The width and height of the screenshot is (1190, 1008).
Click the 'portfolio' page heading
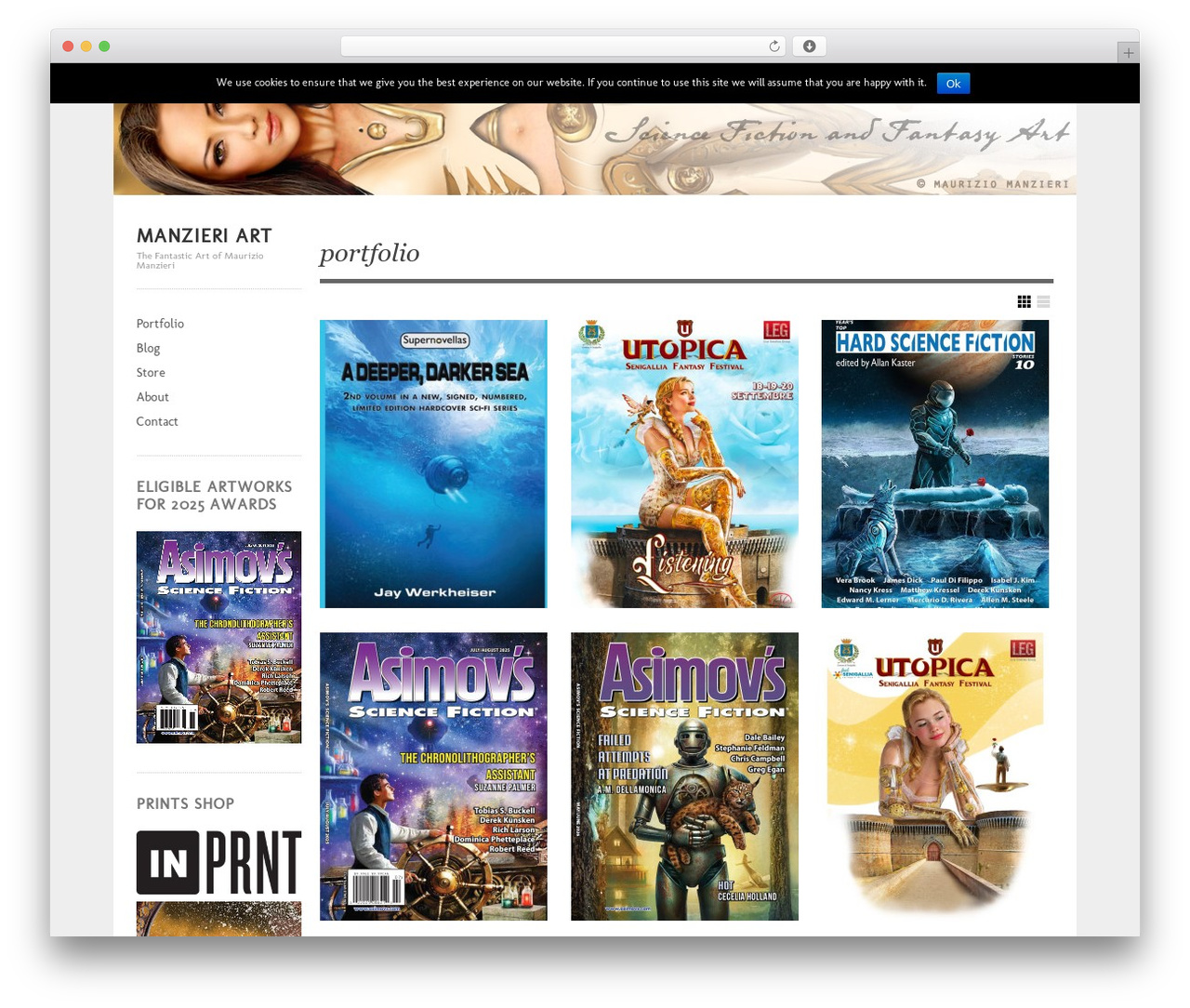[x=369, y=254]
